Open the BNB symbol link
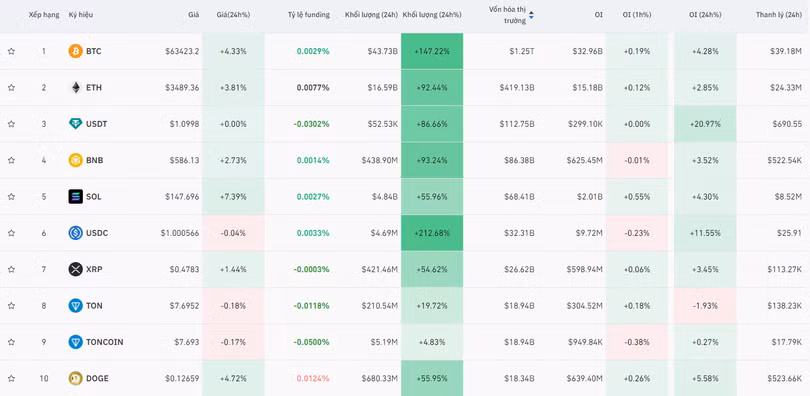The image size is (810, 396). [x=95, y=160]
